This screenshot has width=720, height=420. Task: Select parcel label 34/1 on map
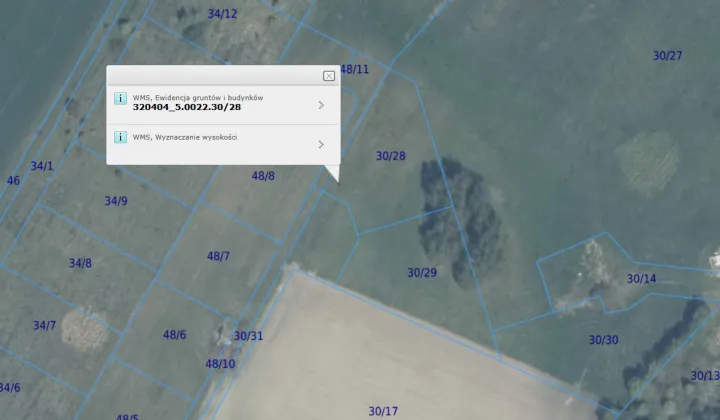[x=42, y=166]
